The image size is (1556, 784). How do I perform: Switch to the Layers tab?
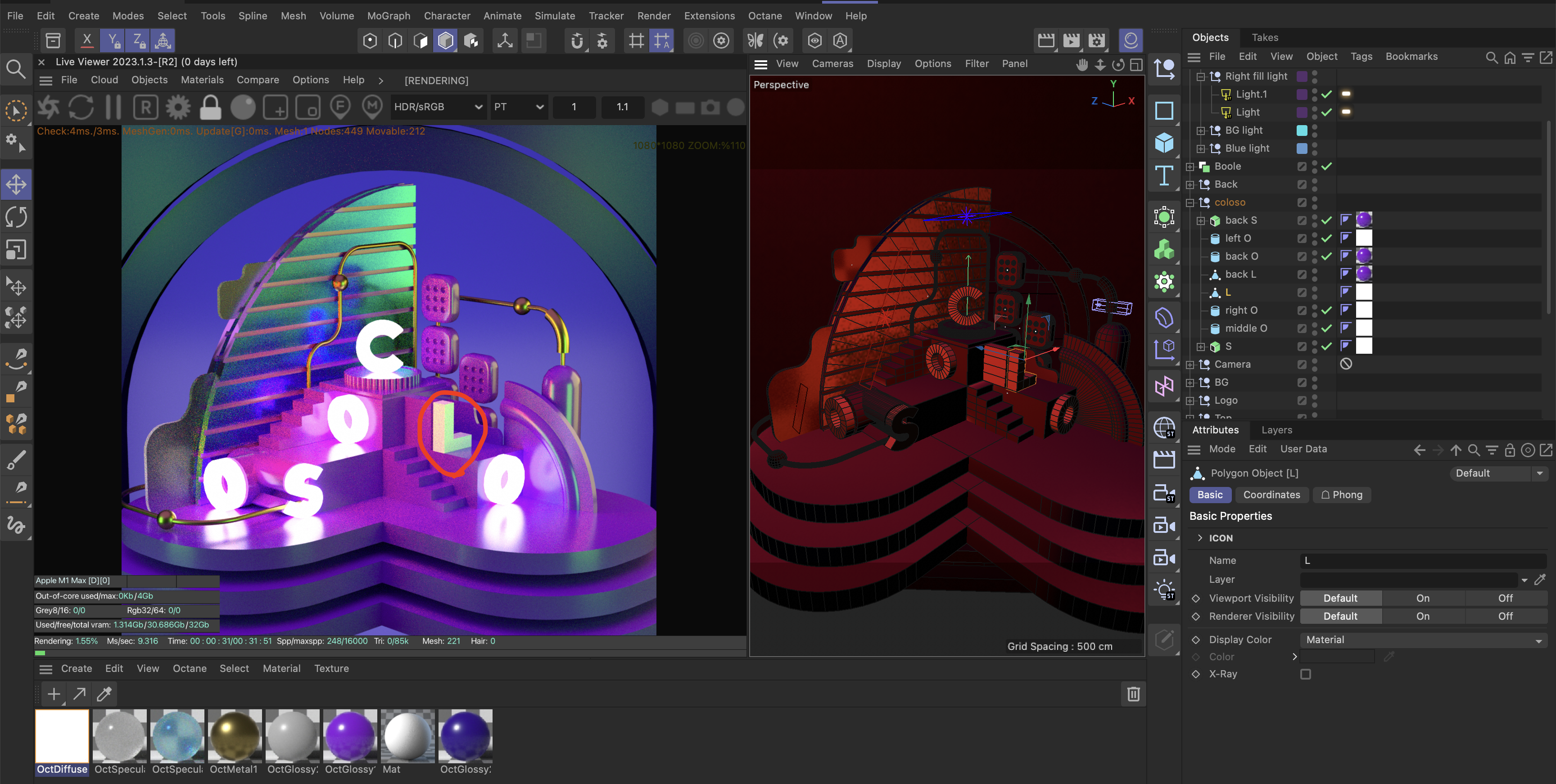tap(1276, 430)
